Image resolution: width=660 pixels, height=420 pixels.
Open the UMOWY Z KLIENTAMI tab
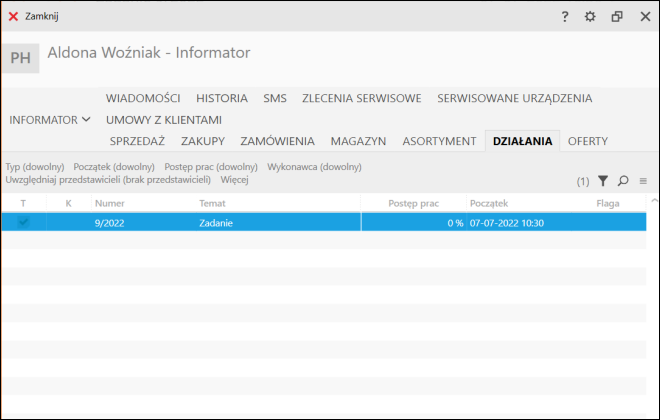coord(164,120)
